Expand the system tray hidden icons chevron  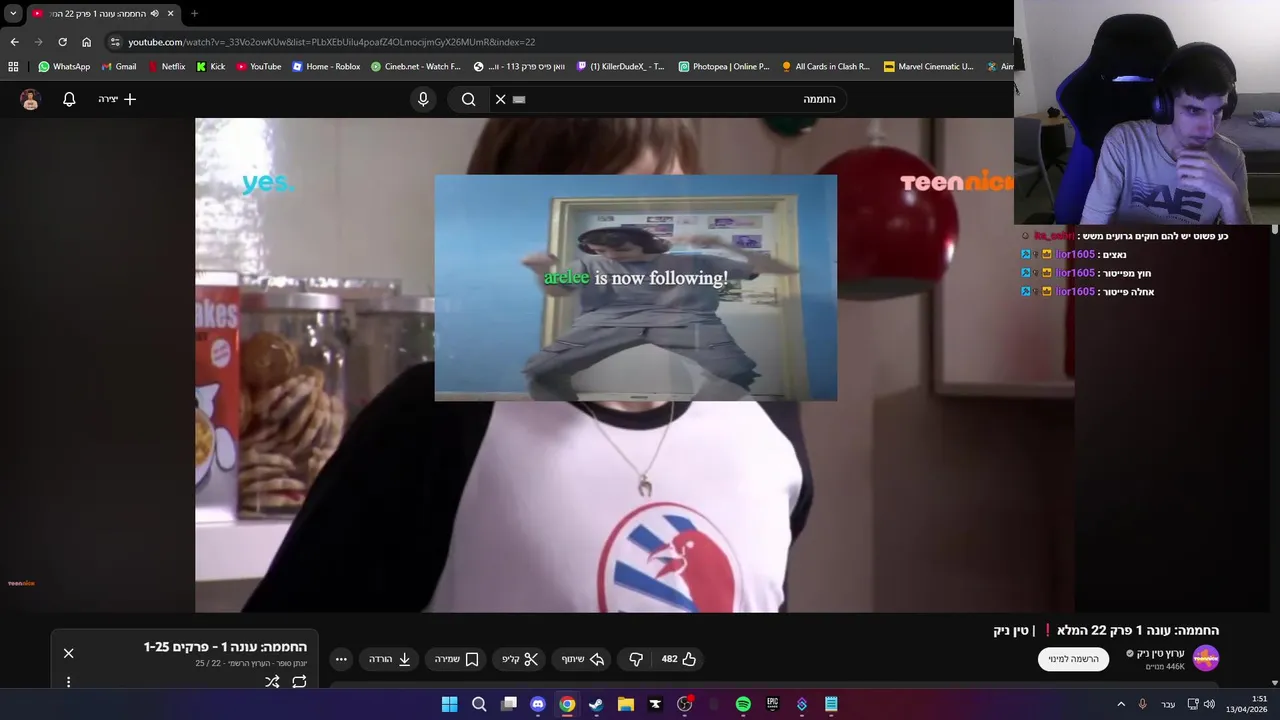click(1122, 704)
